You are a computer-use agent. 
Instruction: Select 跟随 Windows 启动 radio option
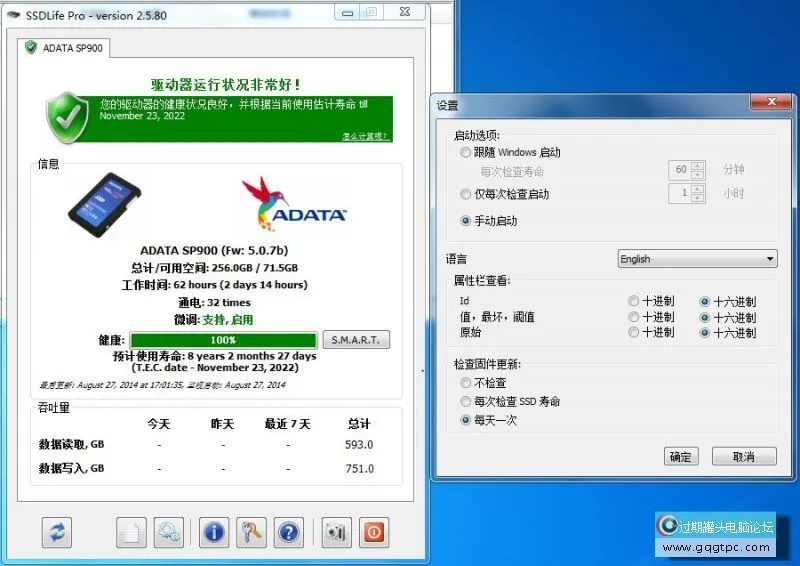(x=466, y=153)
